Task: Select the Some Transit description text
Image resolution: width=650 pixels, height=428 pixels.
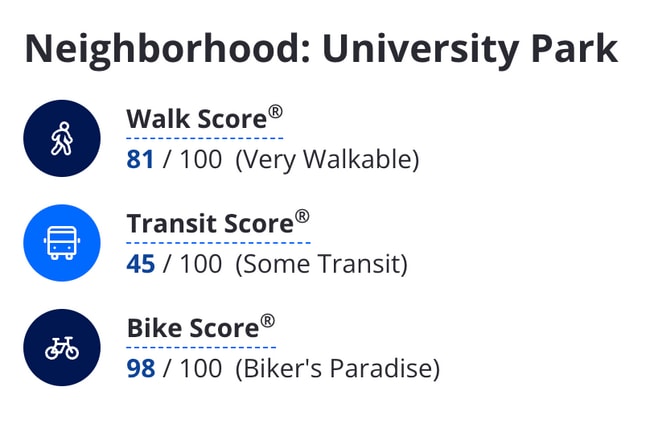Action: (x=322, y=264)
